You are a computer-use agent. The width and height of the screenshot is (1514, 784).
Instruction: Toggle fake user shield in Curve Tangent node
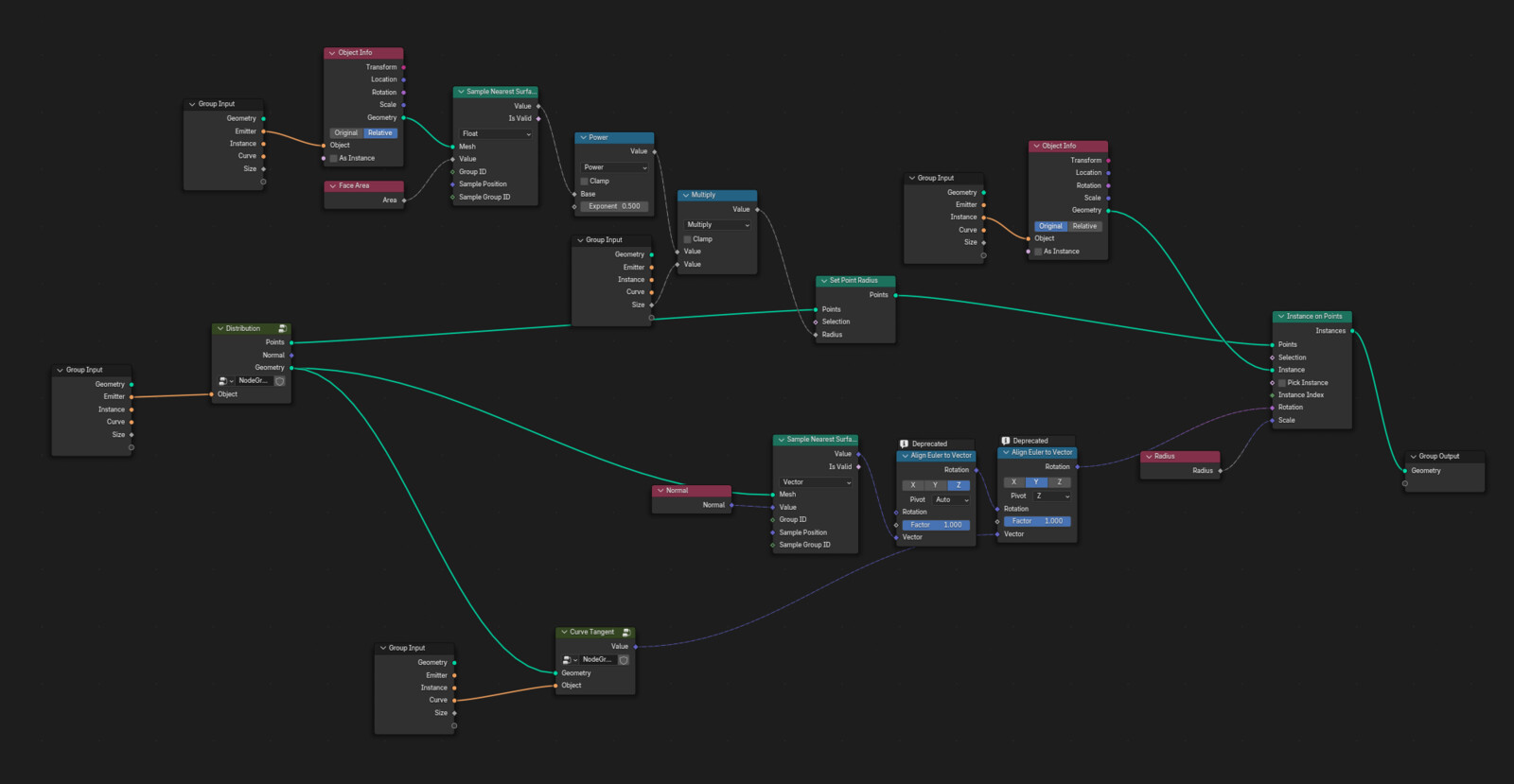[624, 660]
